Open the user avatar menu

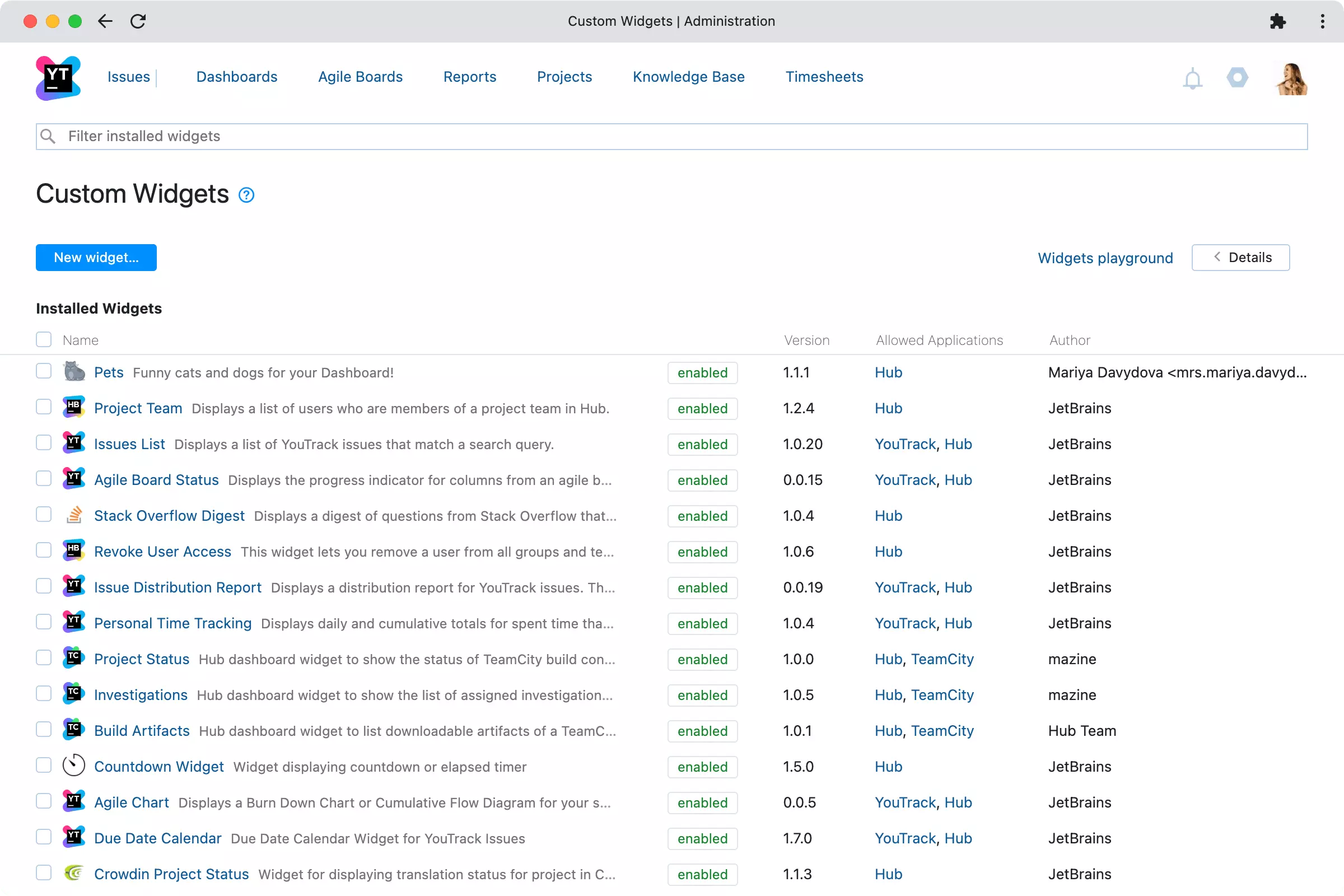[1291, 78]
